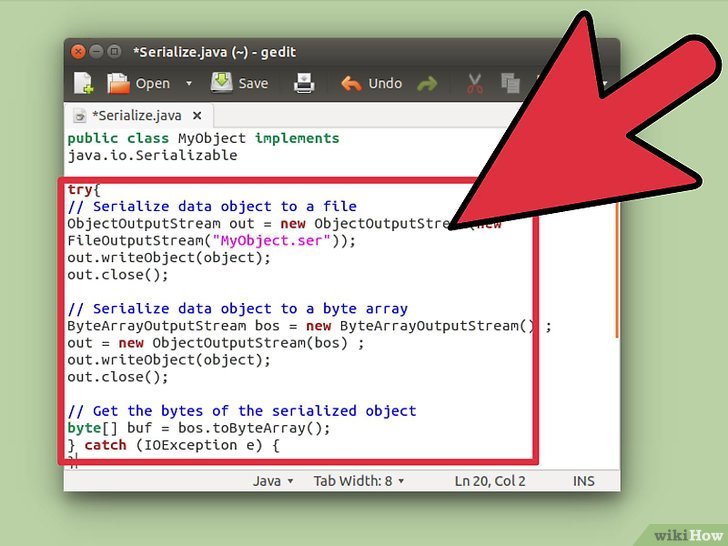Screen dimensions: 728x546
Task: Click "out = new ObjectOutputStream(bos)" line
Action: pos(216,343)
